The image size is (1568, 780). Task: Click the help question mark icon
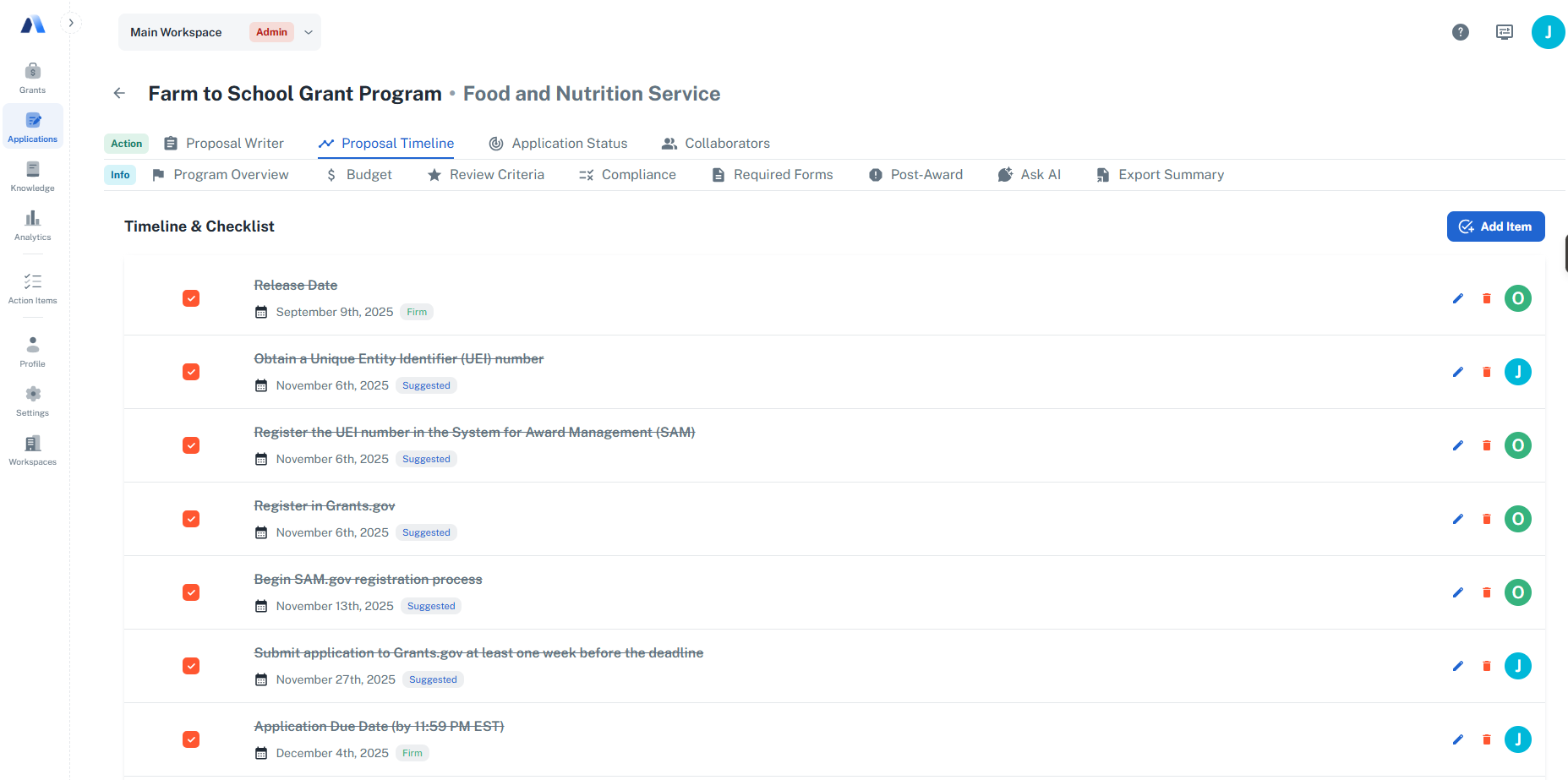(1460, 32)
